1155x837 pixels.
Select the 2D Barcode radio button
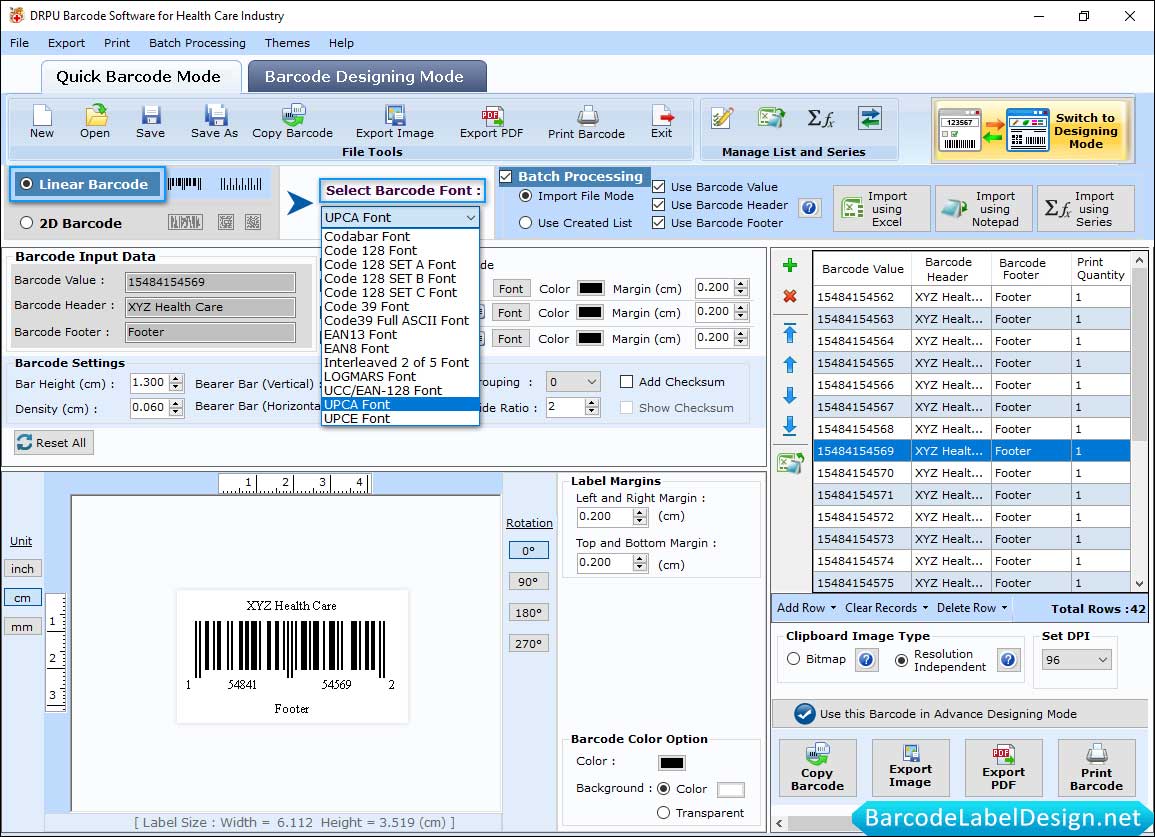tap(27, 223)
